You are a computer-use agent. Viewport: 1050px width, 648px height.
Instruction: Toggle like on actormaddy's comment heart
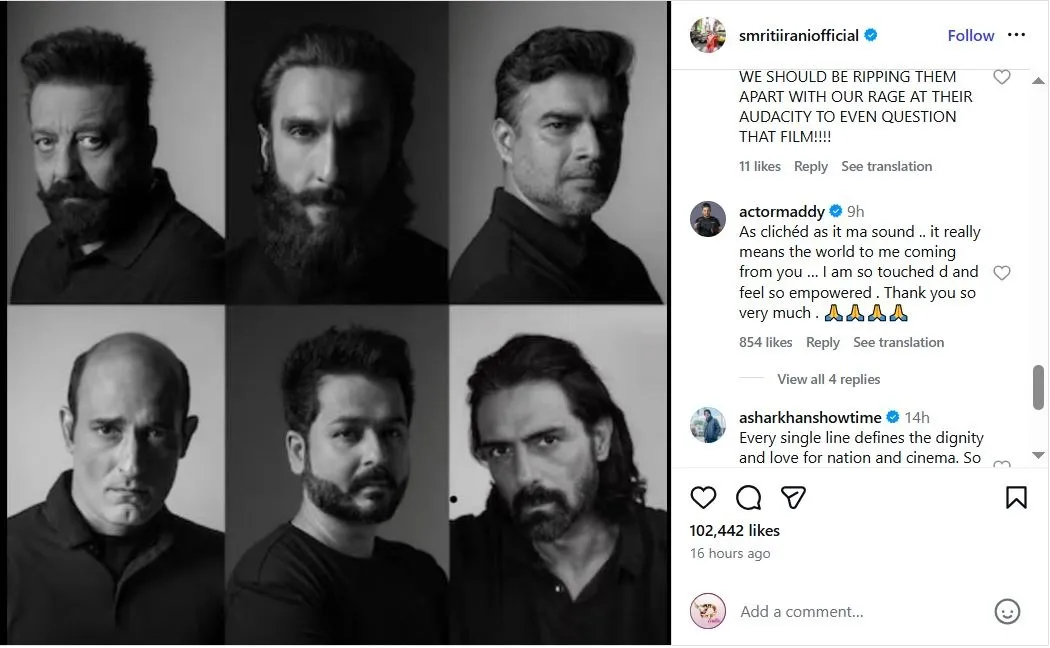(x=1002, y=272)
